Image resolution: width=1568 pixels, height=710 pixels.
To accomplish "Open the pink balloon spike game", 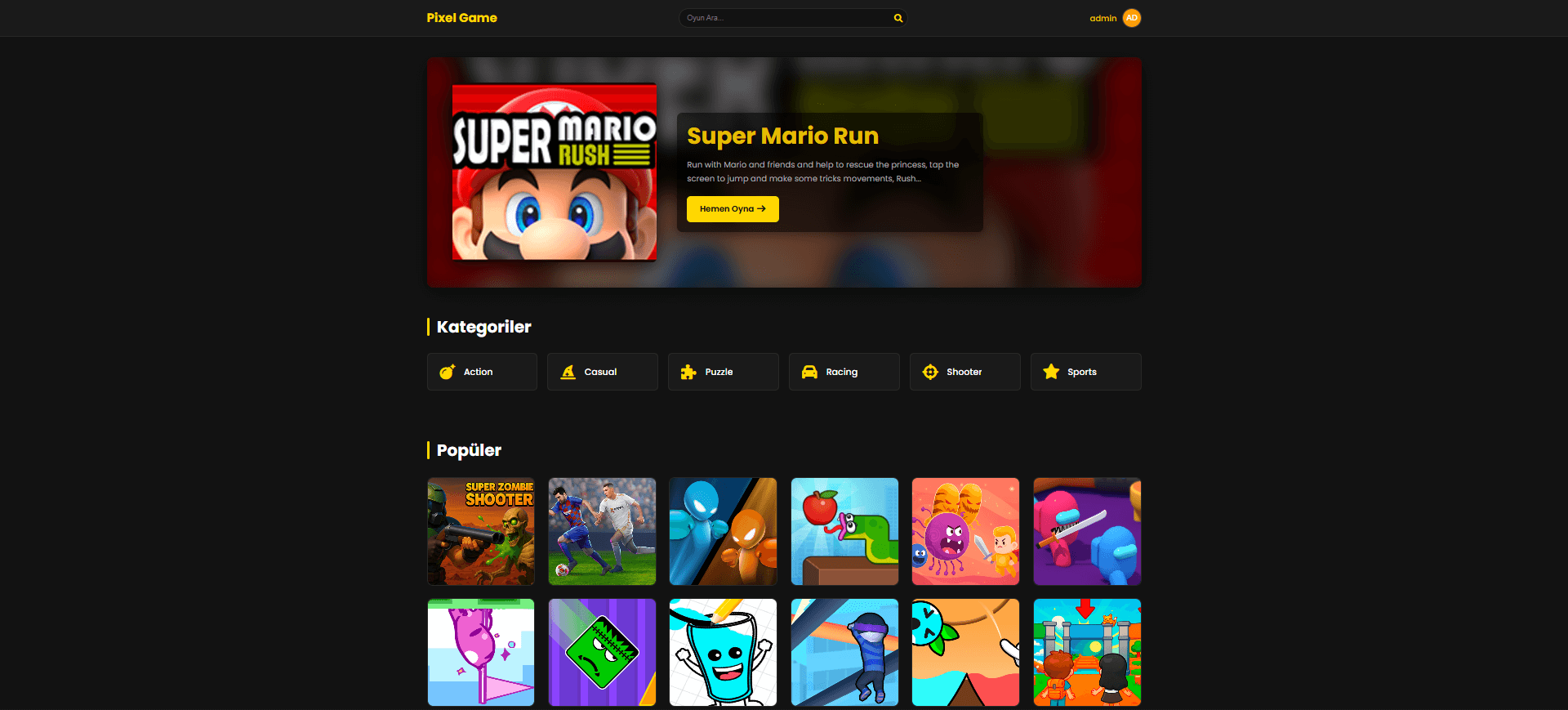I will point(481,653).
